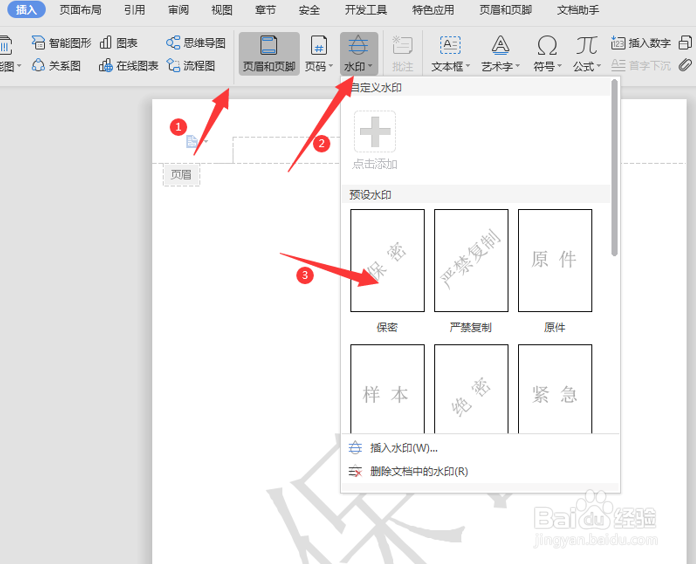Click the 水印 watermark icon
Image resolution: width=696 pixels, height=564 pixels.
click(x=358, y=45)
